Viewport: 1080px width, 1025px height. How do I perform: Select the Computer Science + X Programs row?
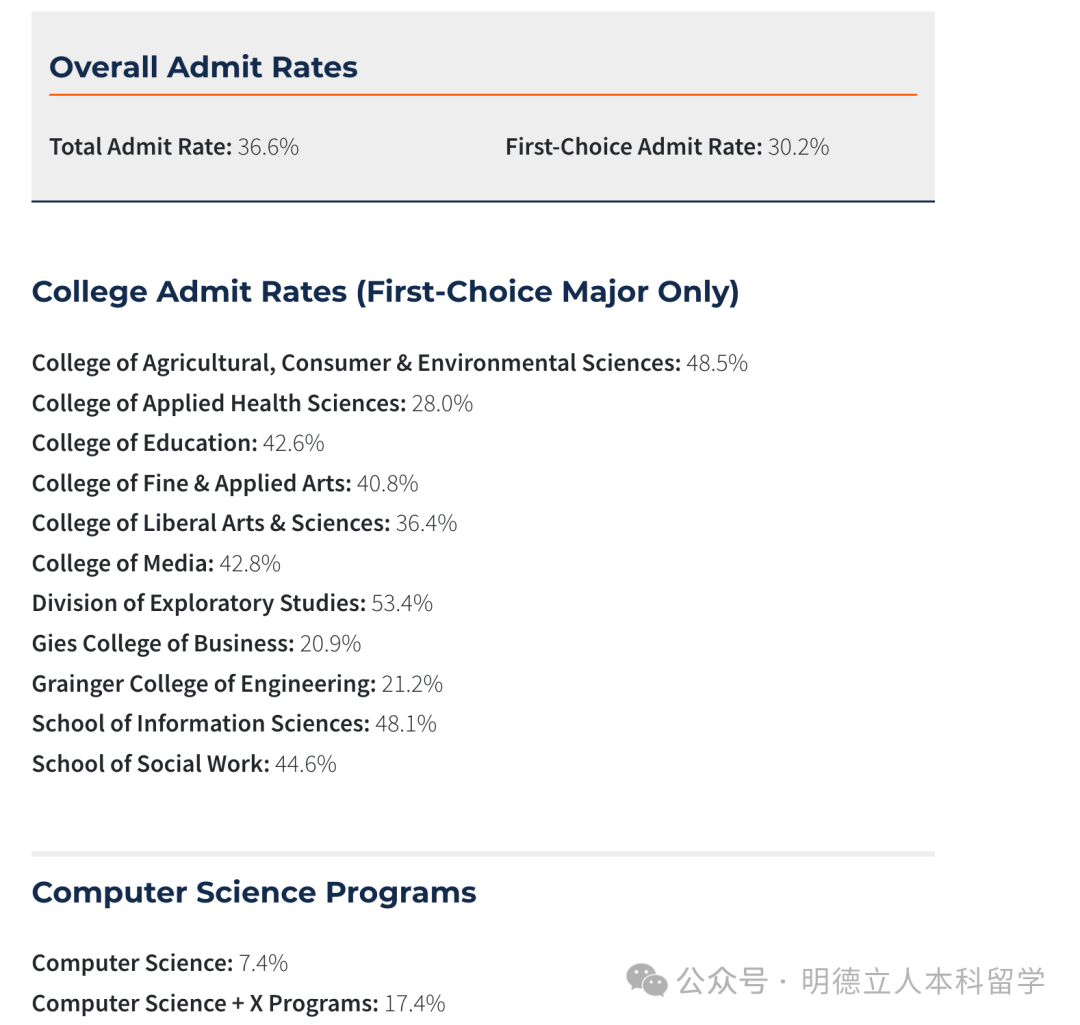click(238, 1003)
